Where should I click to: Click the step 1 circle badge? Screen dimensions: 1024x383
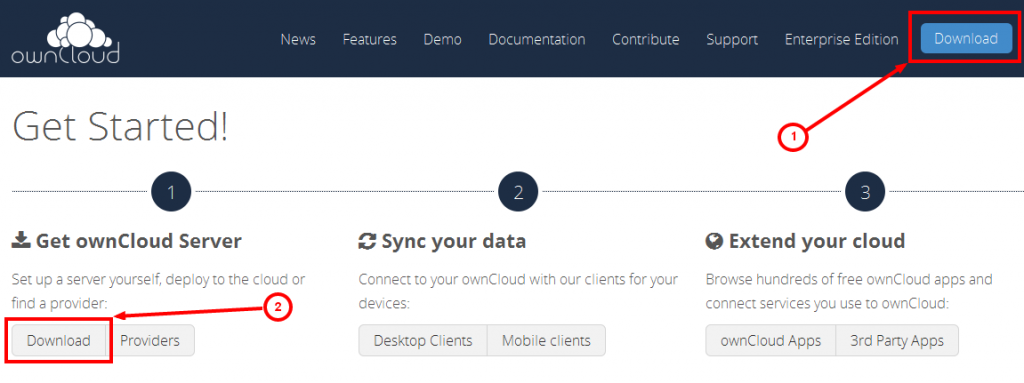[x=171, y=192]
